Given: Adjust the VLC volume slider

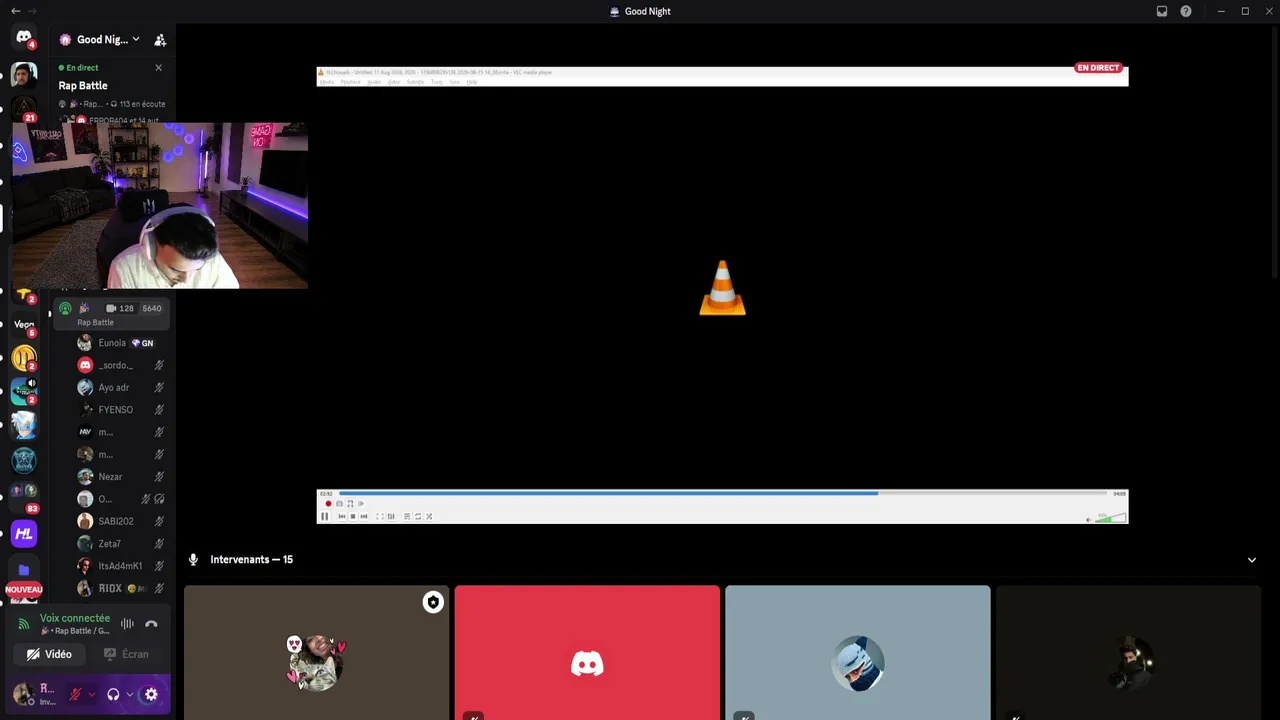Looking at the screenshot, I should [1109, 518].
